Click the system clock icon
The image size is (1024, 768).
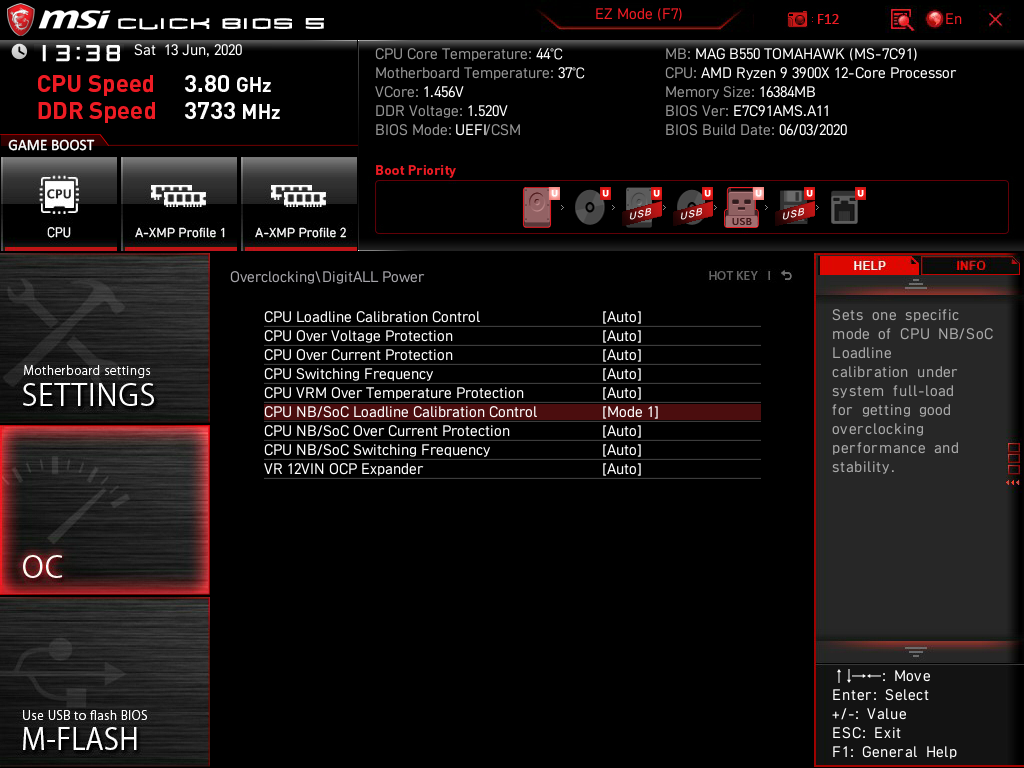pyautogui.click(x=19, y=51)
